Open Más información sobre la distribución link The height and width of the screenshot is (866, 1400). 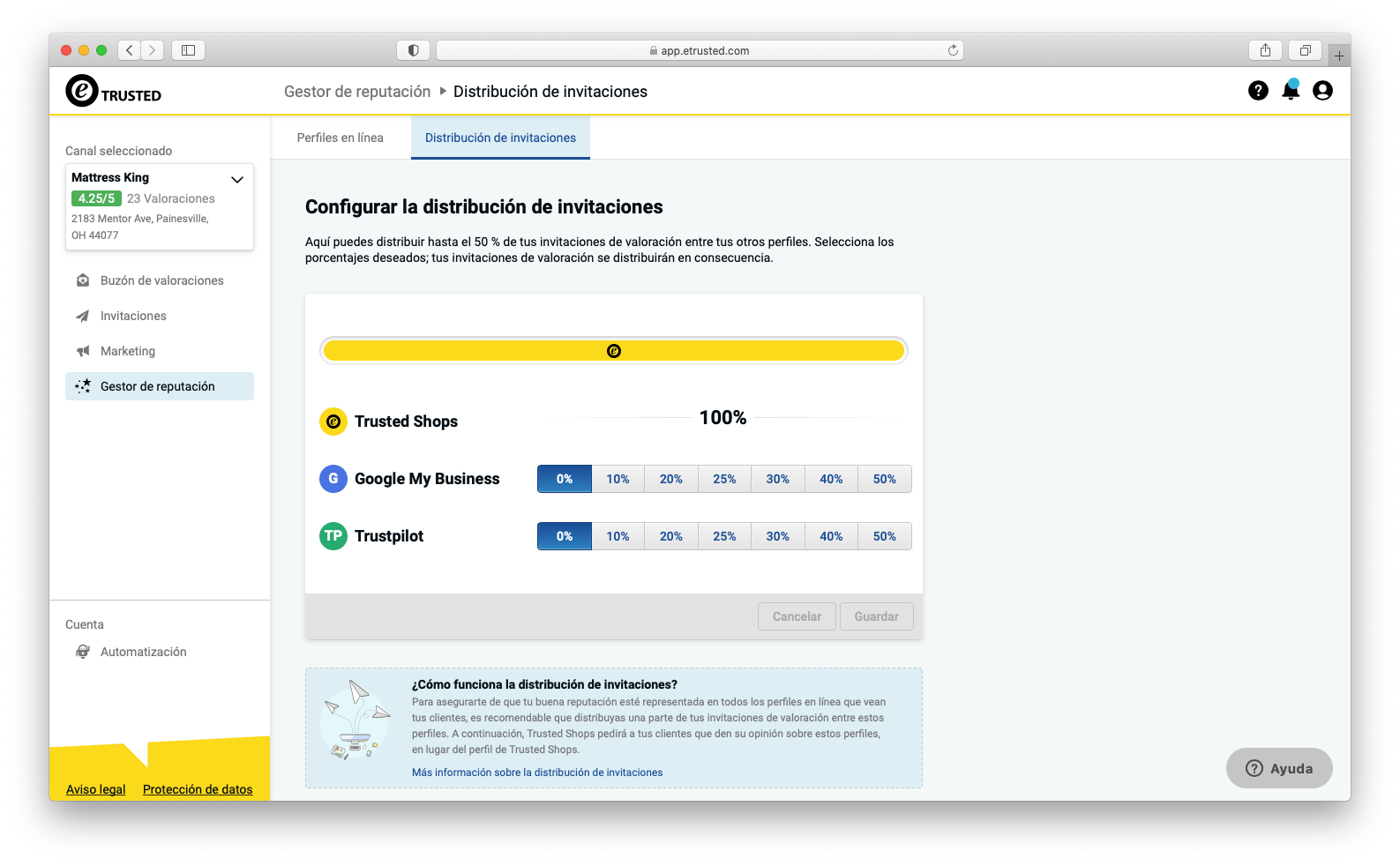537,773
